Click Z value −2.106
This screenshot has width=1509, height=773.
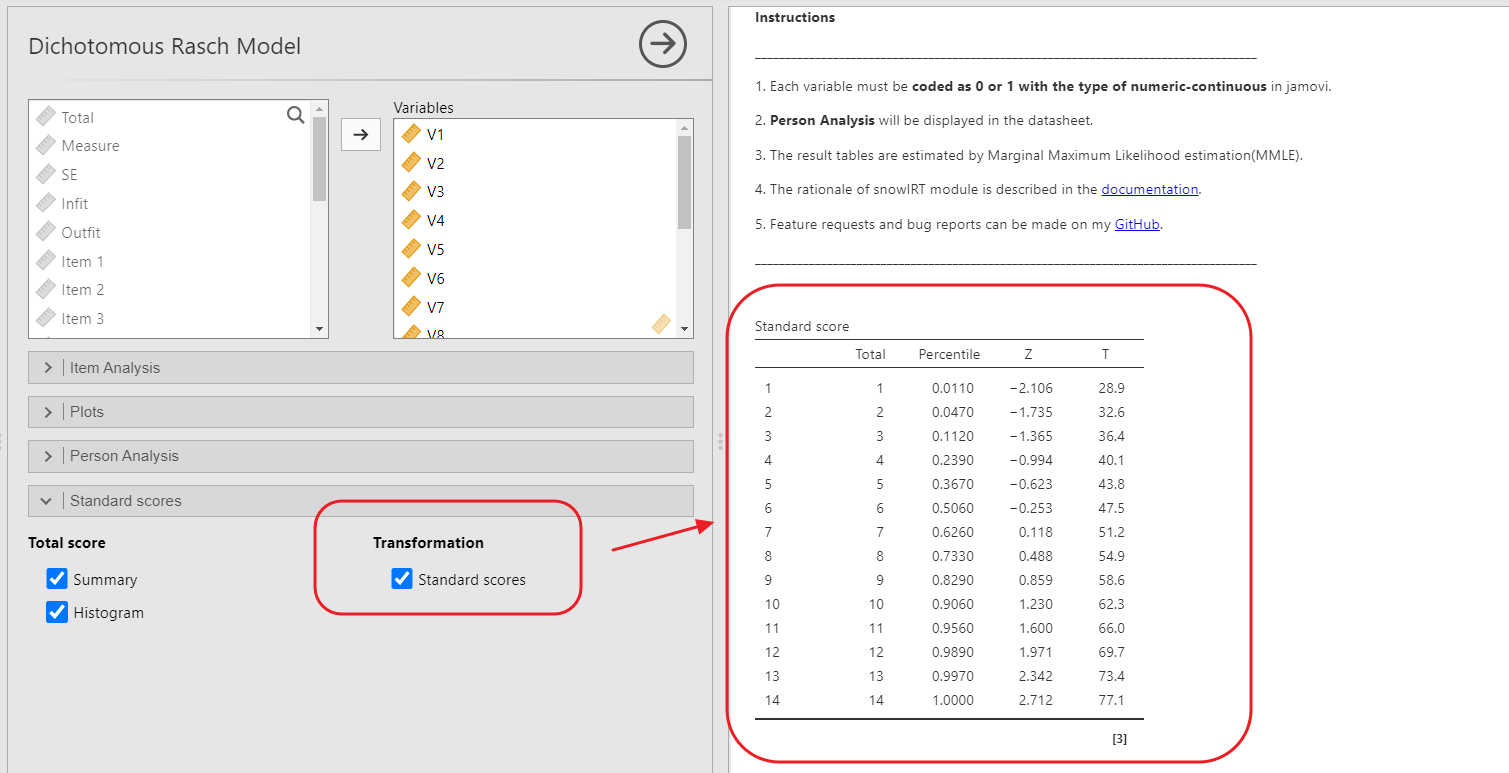click(1030, 388)
